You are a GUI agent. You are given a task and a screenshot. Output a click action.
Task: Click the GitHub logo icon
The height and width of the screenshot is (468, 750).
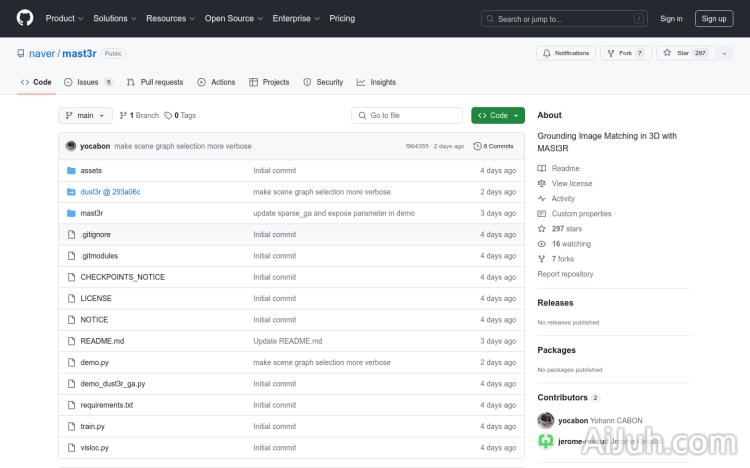[25, 18]
